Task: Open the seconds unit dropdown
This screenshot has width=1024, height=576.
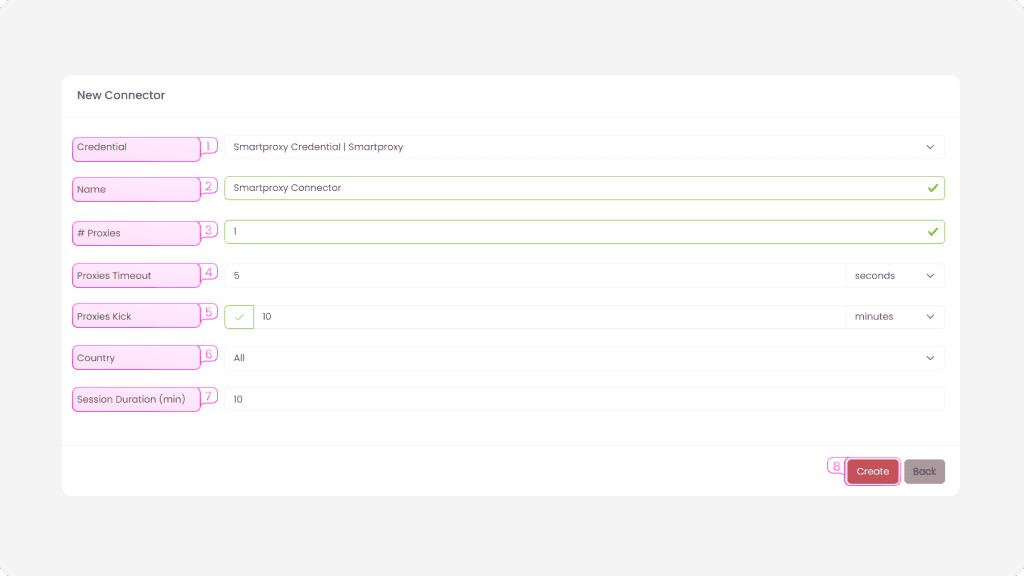Action: (x=894, y=275)
